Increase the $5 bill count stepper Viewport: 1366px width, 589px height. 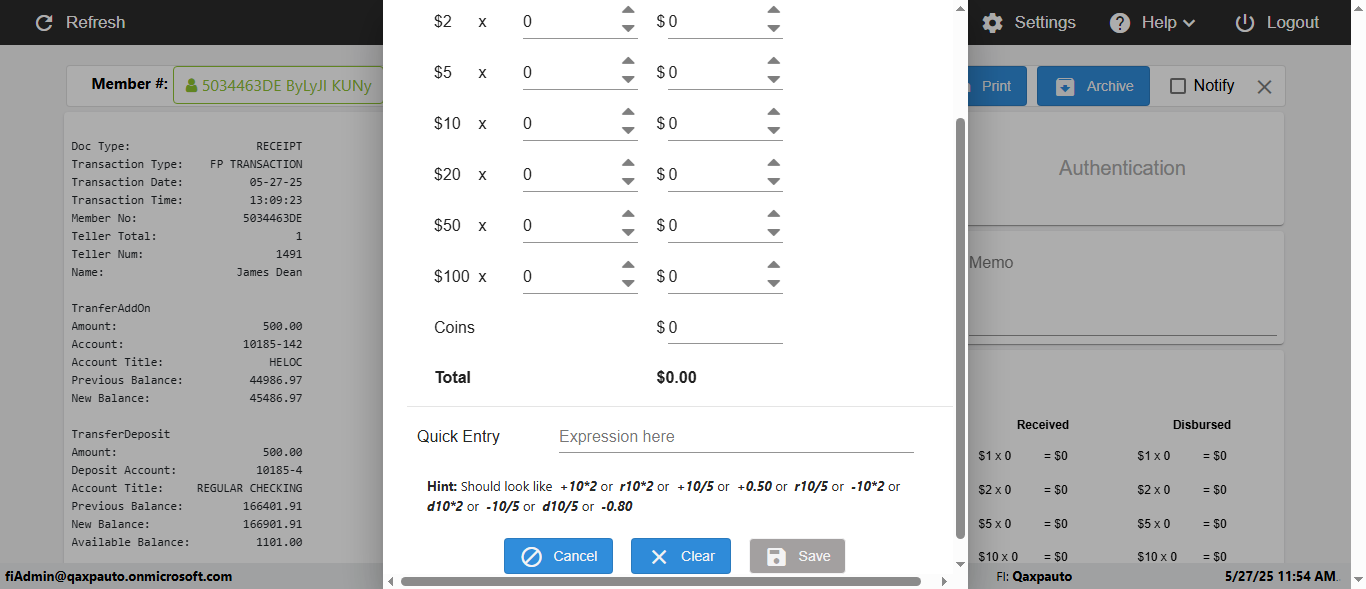(628, 62)
